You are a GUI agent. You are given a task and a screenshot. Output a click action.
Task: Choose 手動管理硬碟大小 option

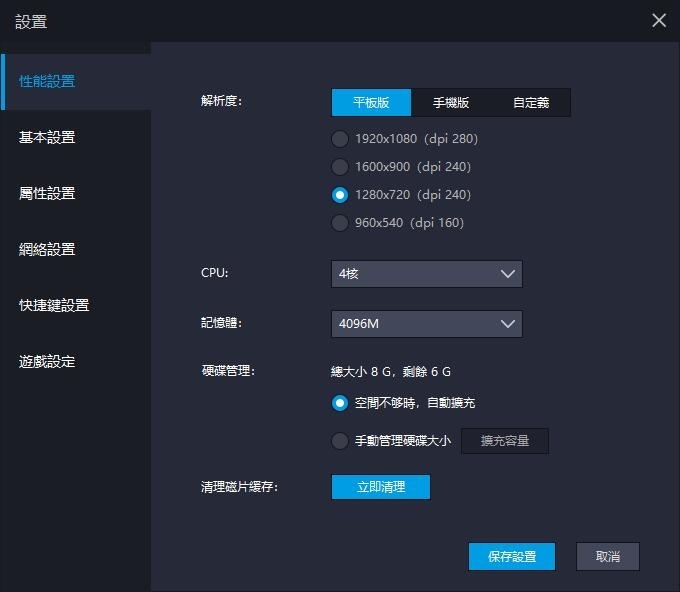391,441
